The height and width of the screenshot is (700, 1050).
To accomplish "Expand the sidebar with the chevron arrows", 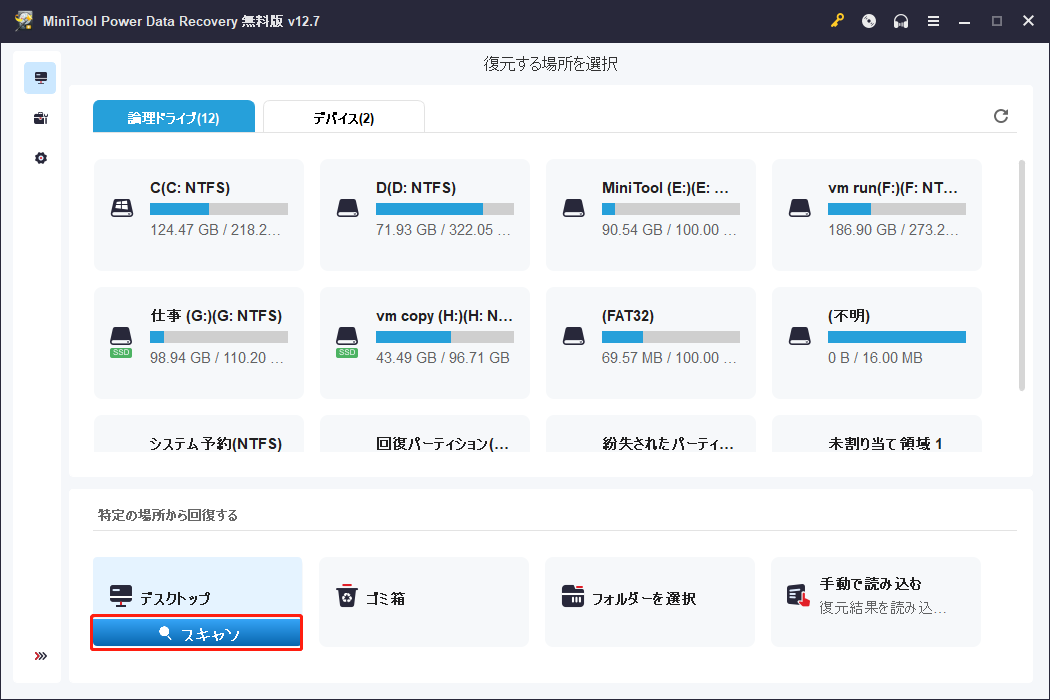I will pyautogui.click(x=39, y=656).
